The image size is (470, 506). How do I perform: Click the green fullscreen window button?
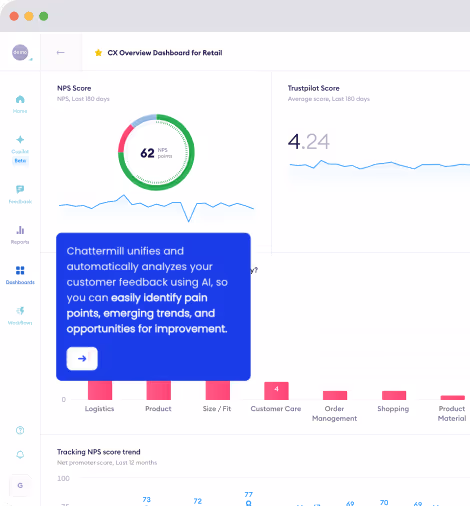pos(44,16)
